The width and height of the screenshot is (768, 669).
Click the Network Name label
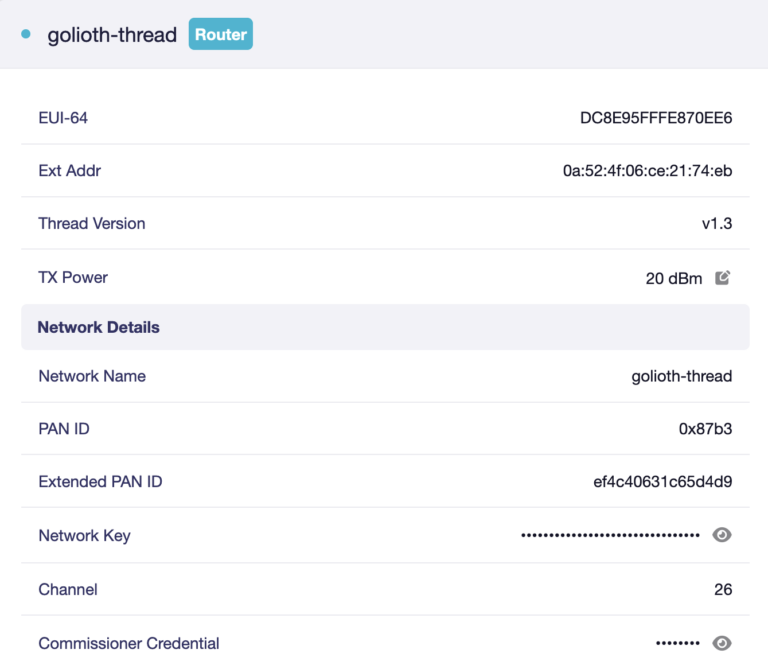point(92,376)
